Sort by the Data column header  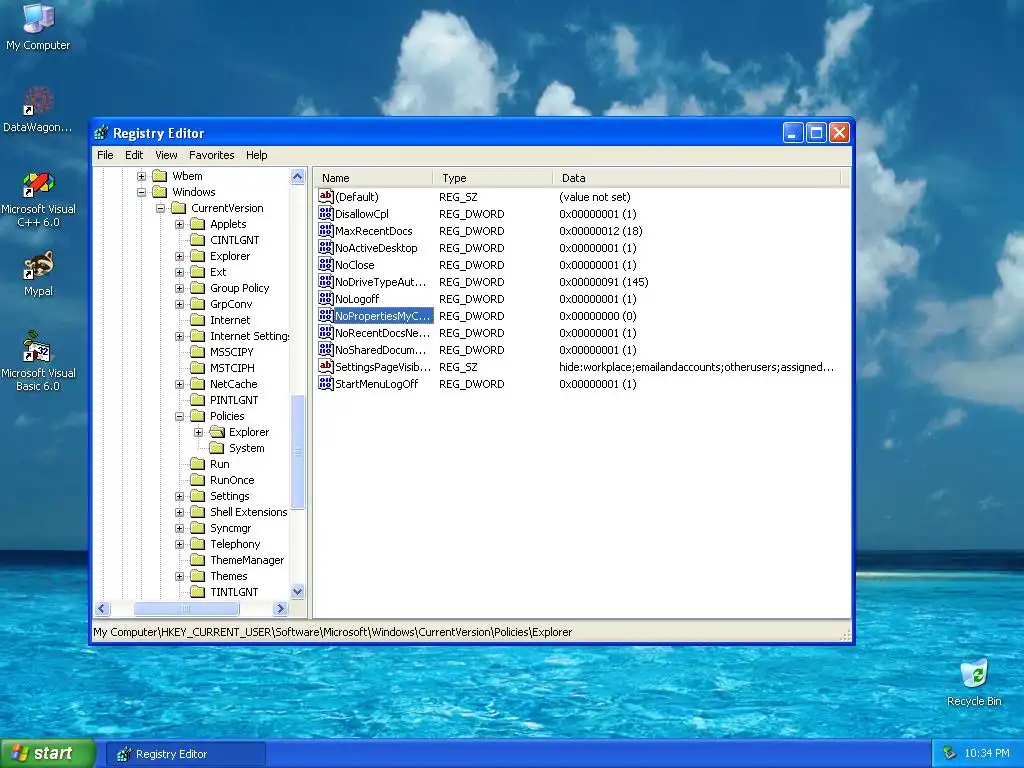[697, 178]
